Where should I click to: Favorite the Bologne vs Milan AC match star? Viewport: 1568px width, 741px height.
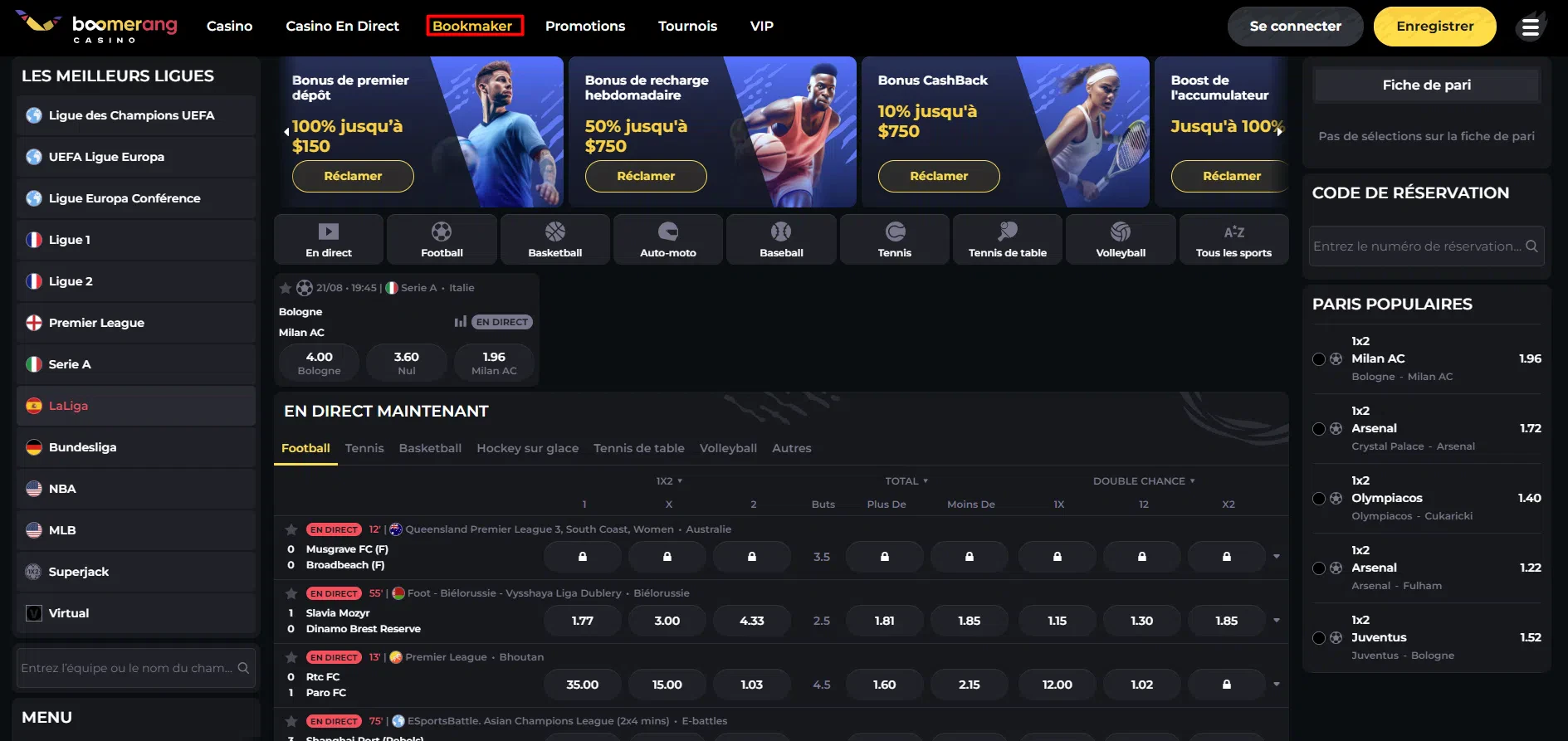(x=286, y=288)
